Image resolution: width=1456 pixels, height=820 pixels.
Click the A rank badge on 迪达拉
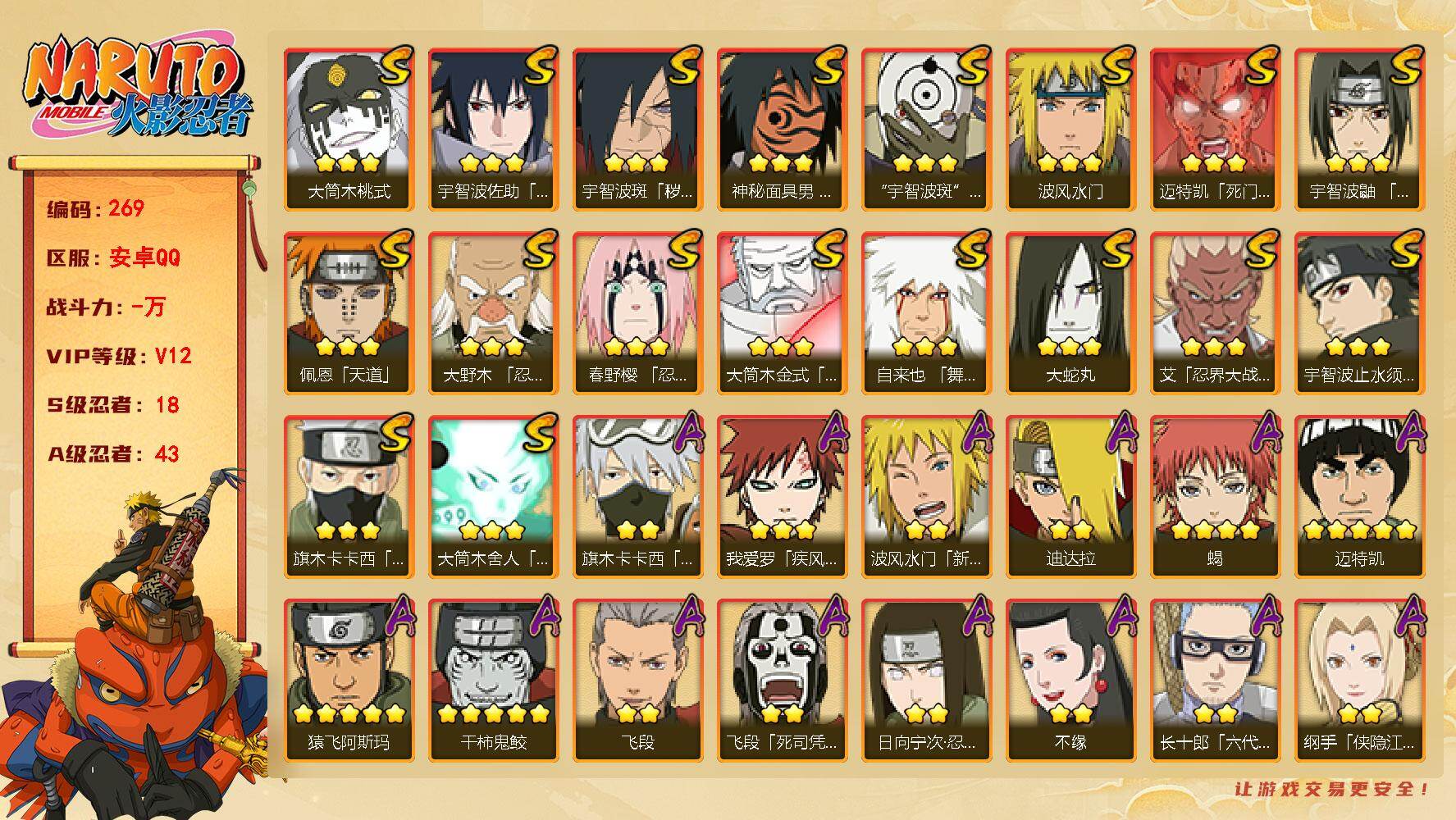point(1116,435)
